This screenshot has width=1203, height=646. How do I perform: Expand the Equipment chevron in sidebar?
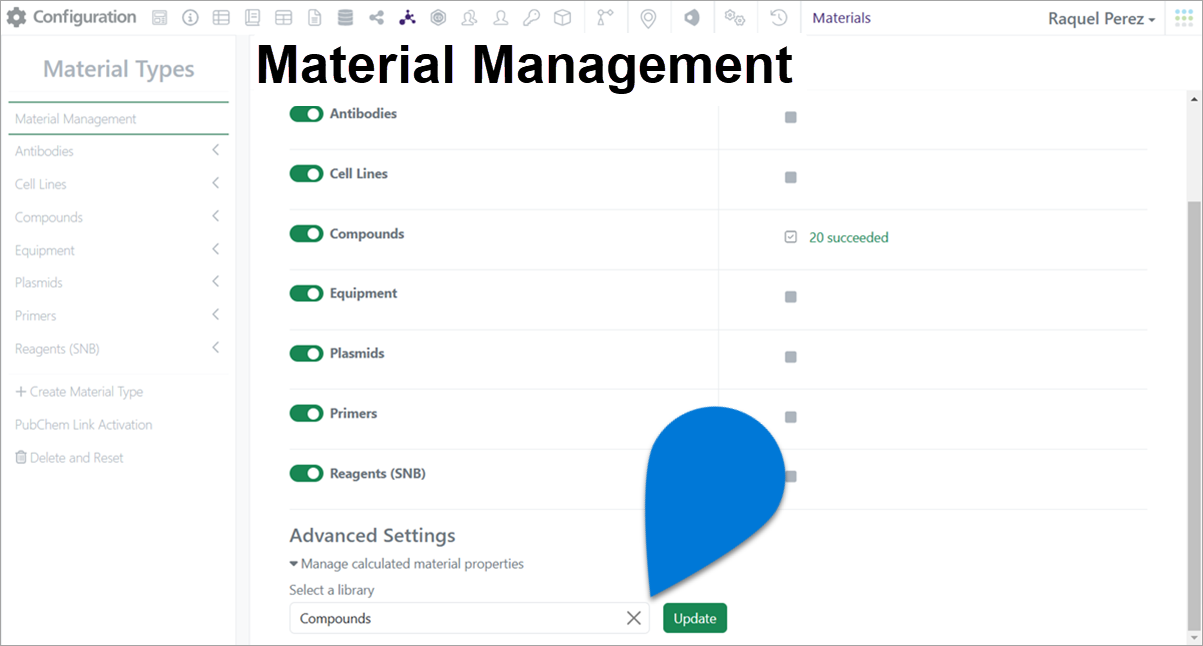point(216,250)
